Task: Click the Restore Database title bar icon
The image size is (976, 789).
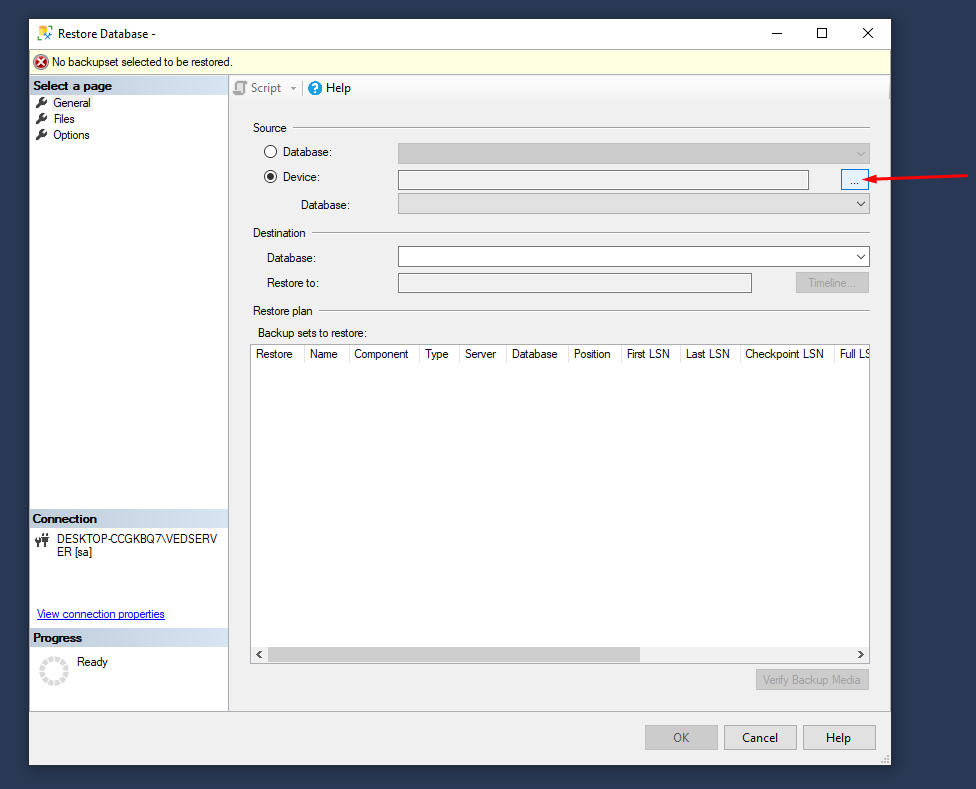Action: click(45, 33)
